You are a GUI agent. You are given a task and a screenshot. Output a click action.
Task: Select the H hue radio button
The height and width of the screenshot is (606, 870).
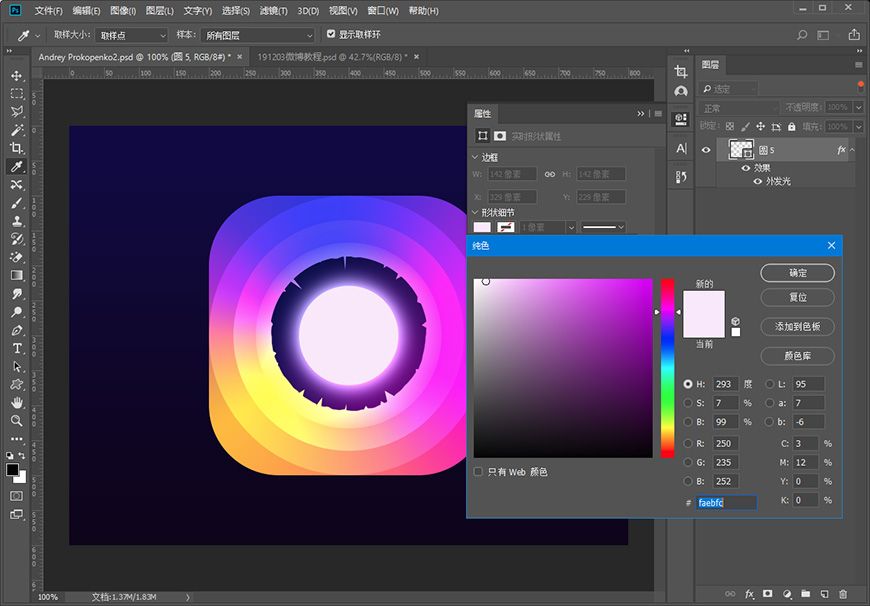688,384
